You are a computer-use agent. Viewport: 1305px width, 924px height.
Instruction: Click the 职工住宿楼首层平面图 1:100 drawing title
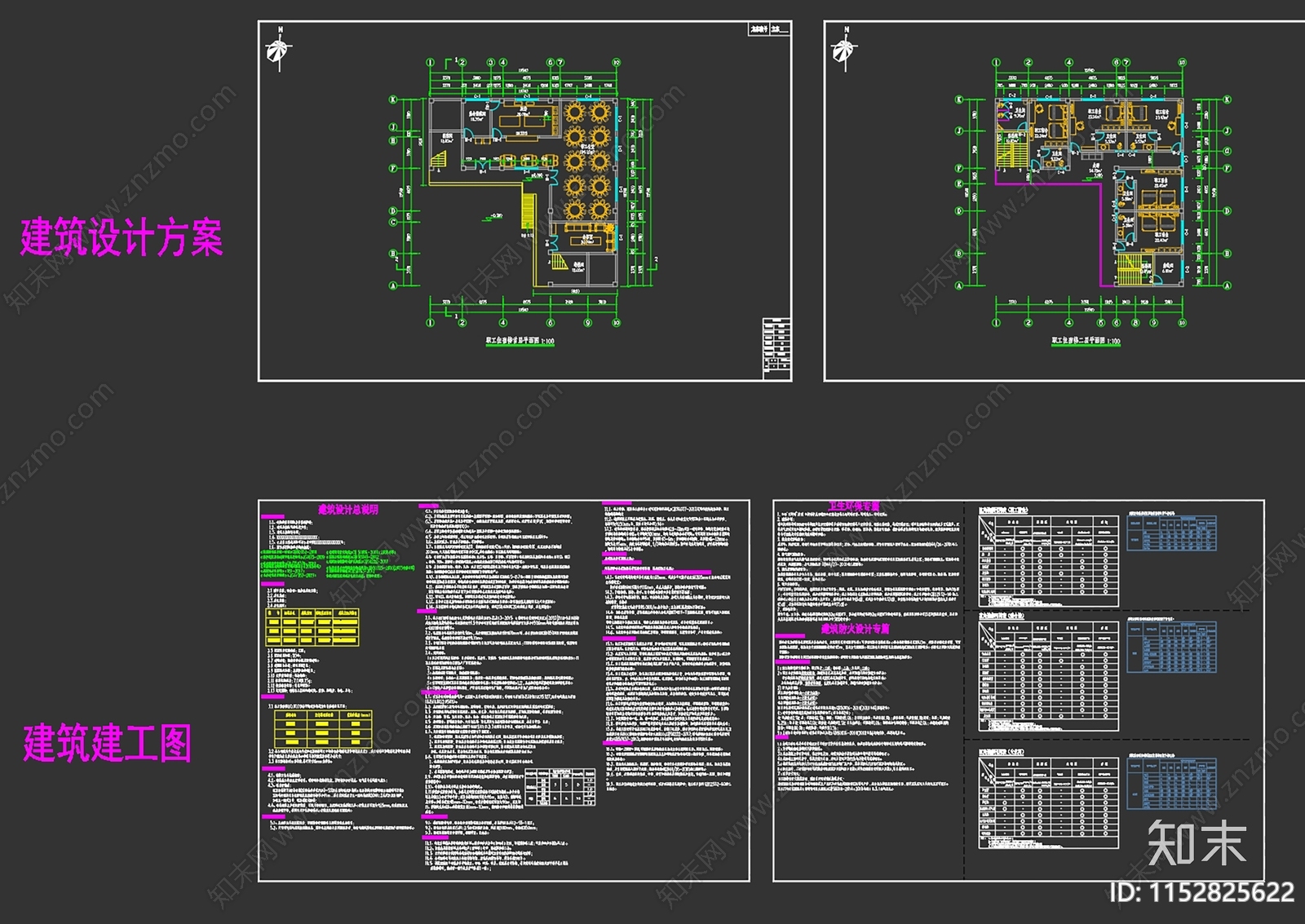pyautogui.click(x=520, y=342)
